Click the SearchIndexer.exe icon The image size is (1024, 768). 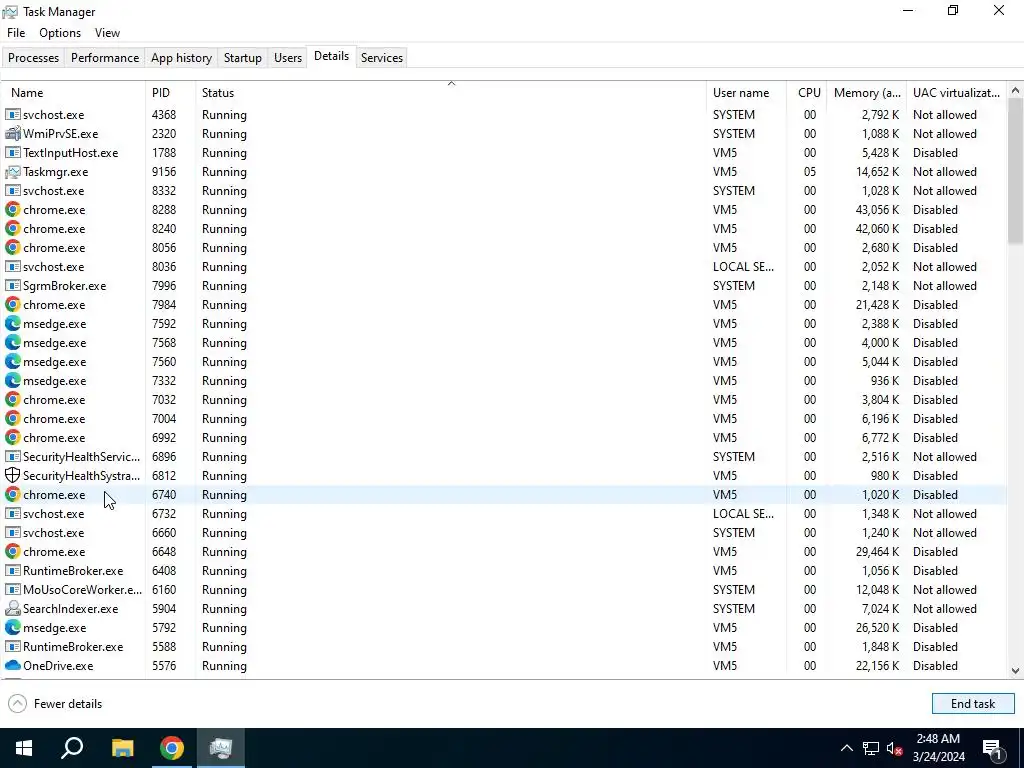coord(12,609)
